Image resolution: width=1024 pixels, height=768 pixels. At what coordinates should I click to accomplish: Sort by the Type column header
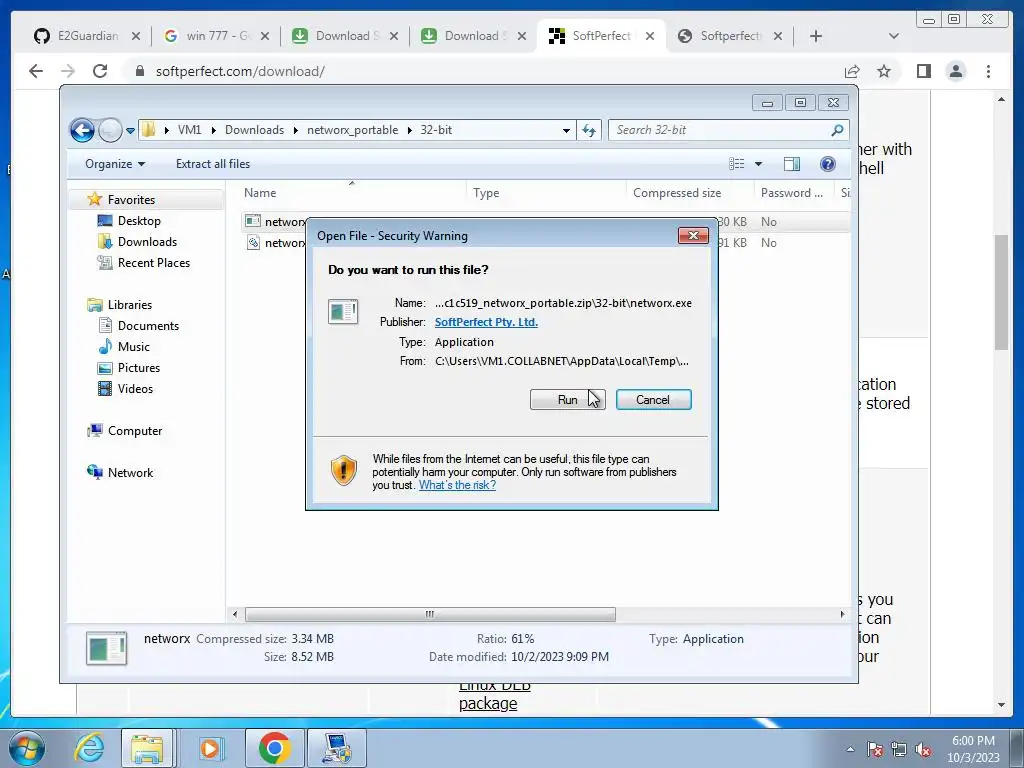486,193
